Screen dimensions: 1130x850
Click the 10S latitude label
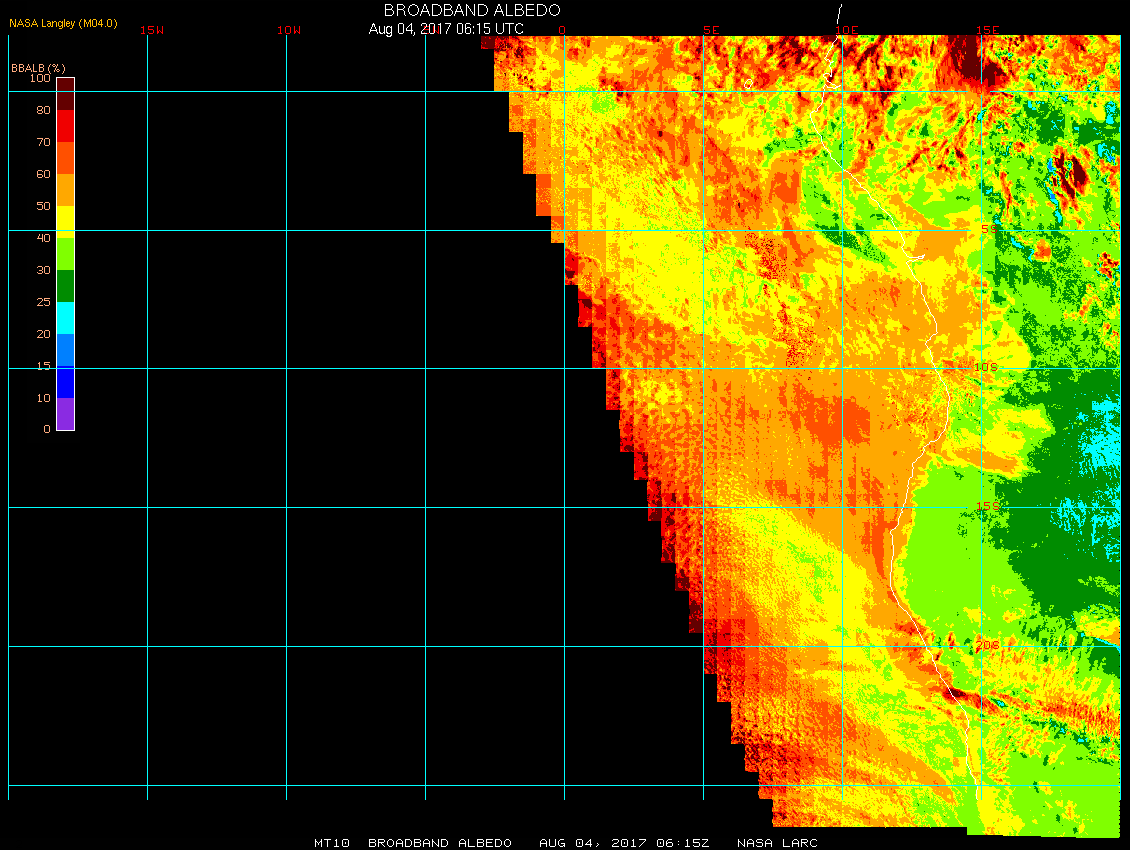click(986, 367)
